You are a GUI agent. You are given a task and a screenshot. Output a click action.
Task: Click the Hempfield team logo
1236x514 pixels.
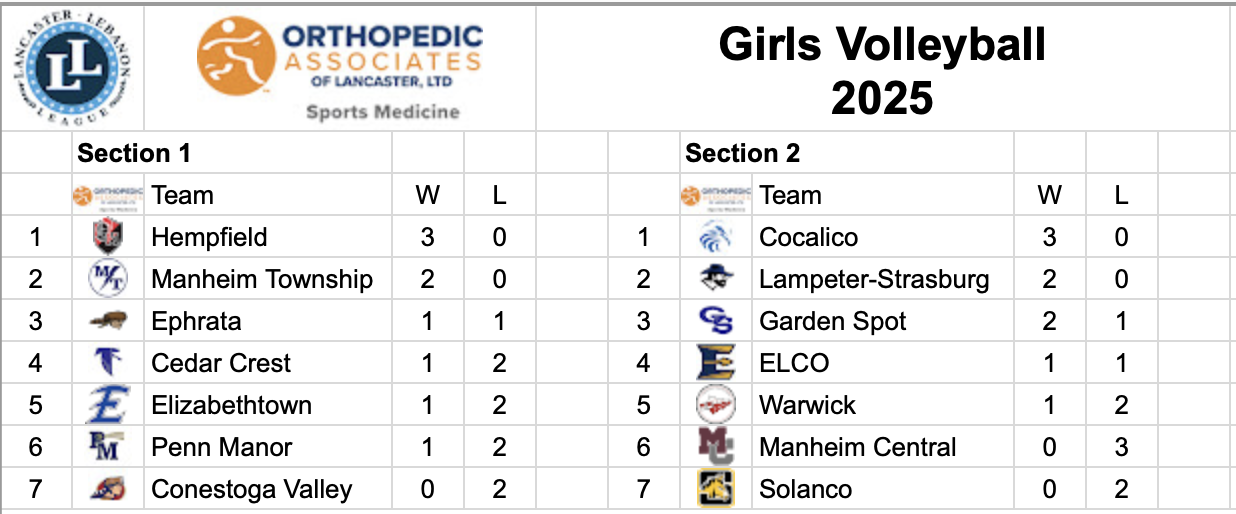(x=107, y=237)
